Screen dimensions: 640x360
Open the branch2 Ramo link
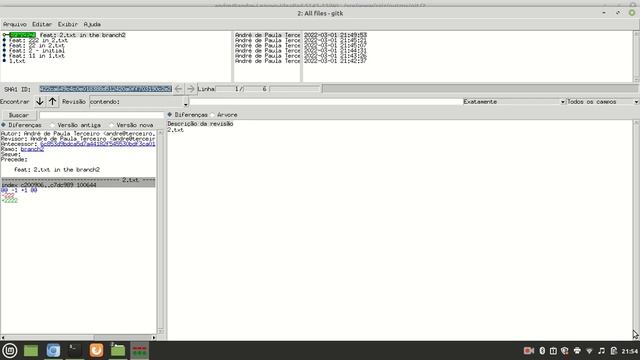(32, 149)
